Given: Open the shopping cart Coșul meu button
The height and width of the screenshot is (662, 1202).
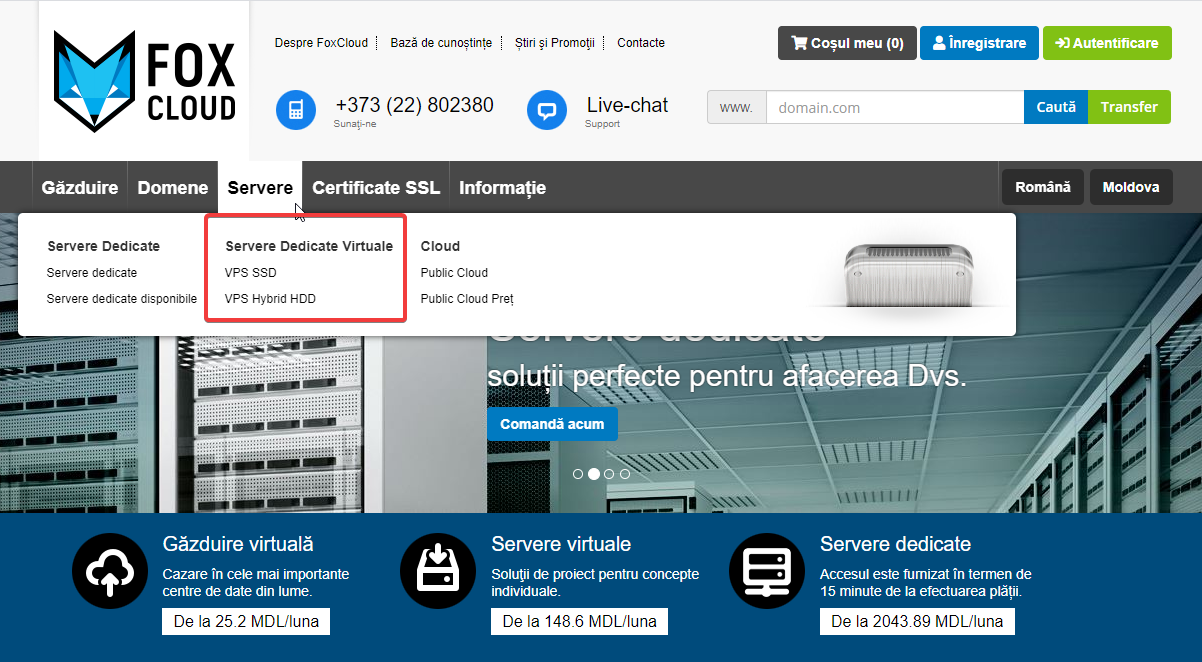Looking at the screenshot, I should pyautogui.click(x=846, y=43).
